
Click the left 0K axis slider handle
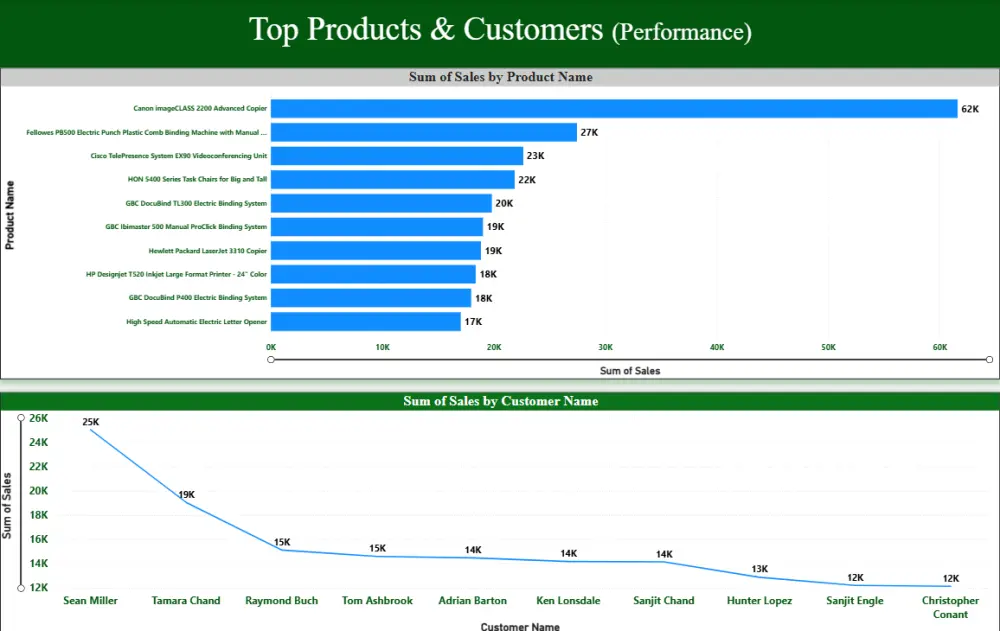271,358
